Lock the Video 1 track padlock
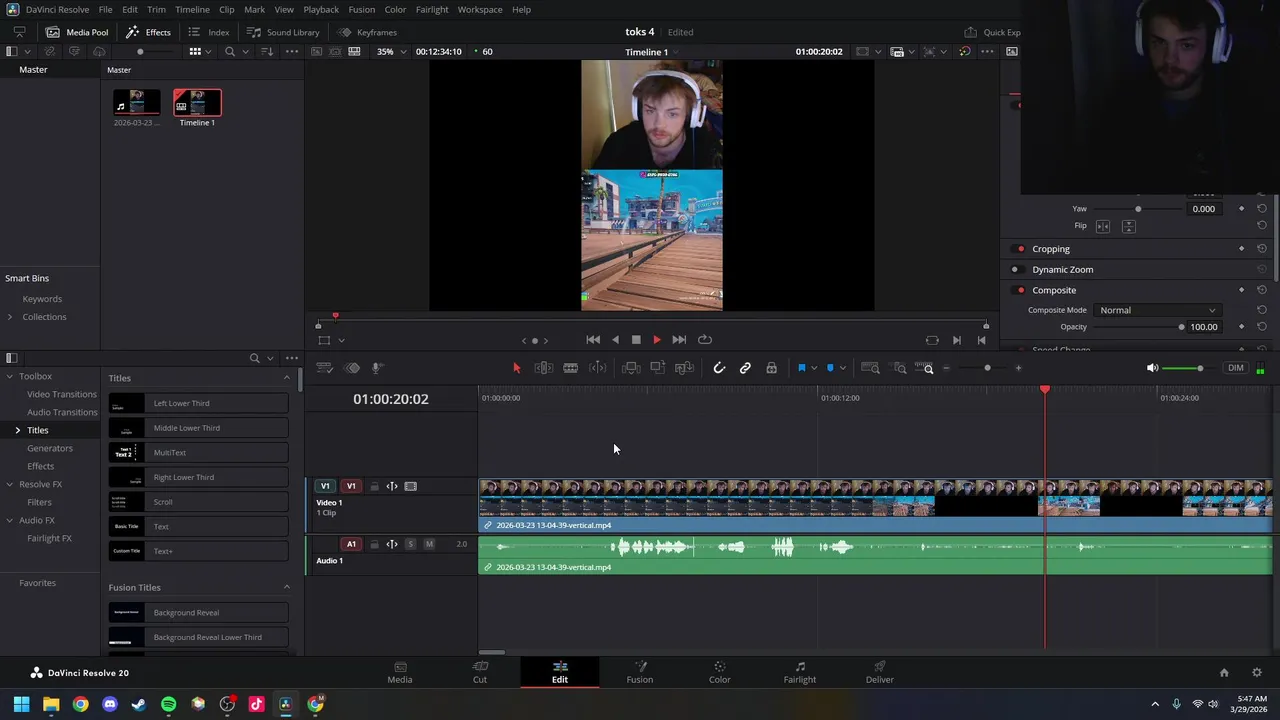Viewport: 1280px width, 720px height. point(374,486)
